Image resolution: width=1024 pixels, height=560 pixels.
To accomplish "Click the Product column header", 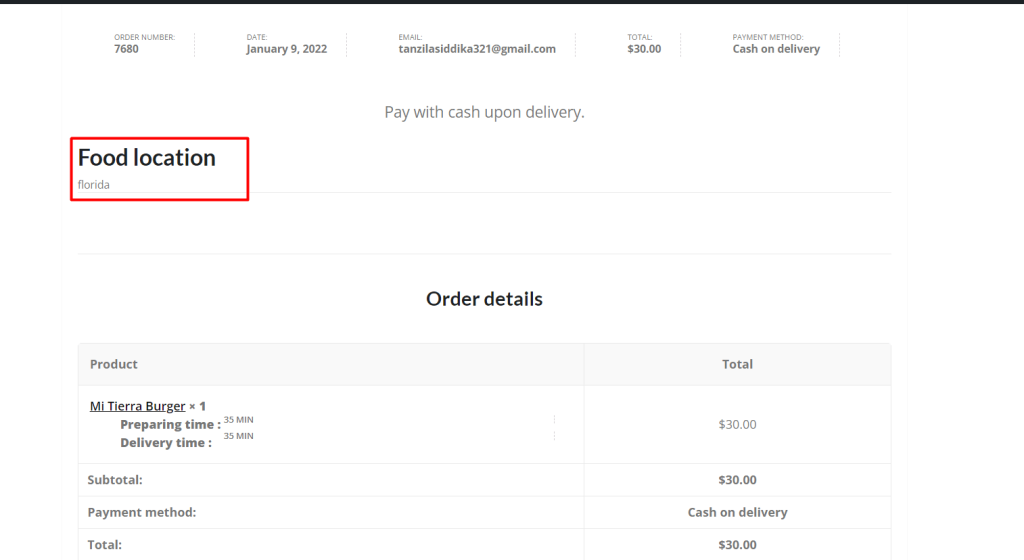I will click(x=114, y=364).
